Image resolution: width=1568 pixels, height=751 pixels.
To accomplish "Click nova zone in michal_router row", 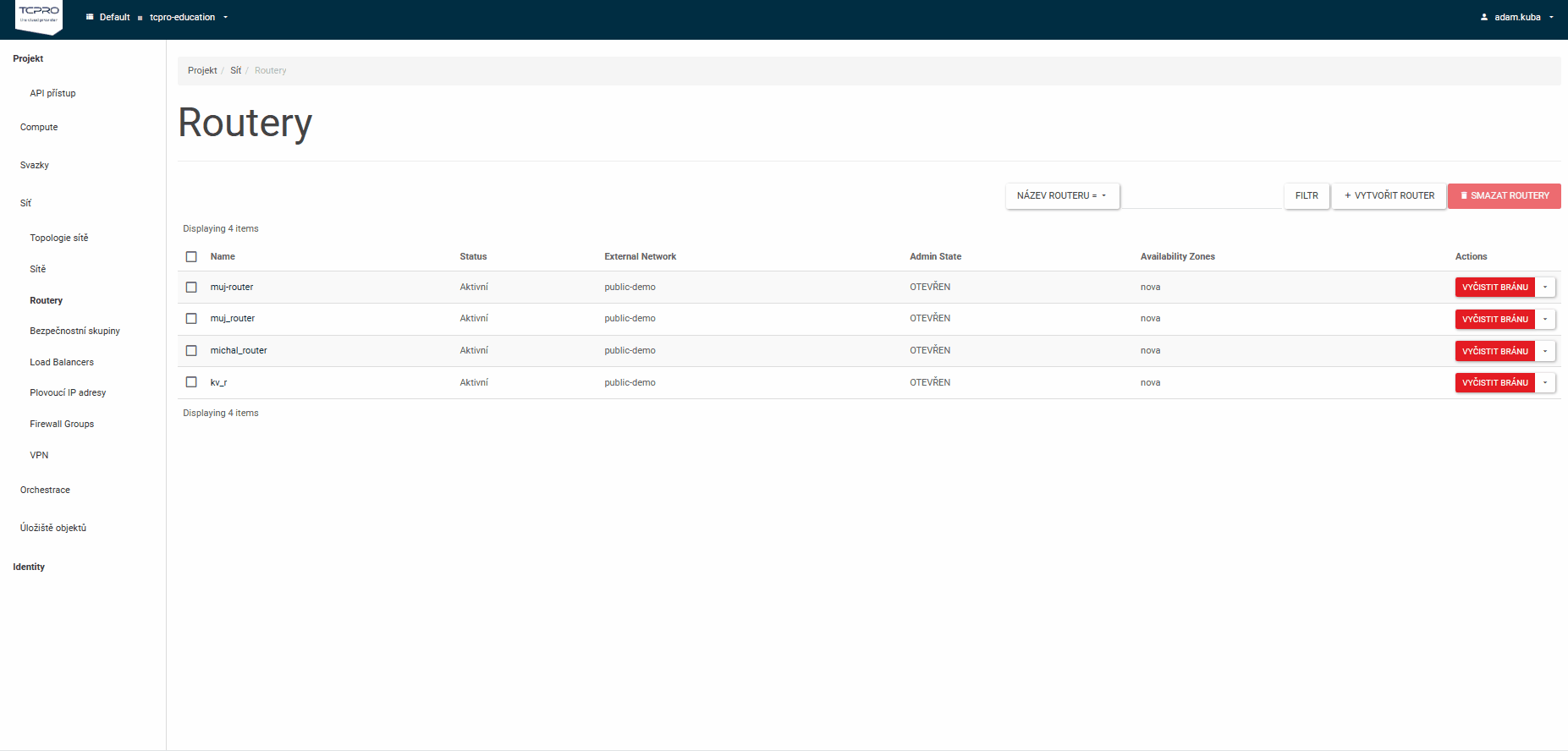I will (x=1150, y=350).
